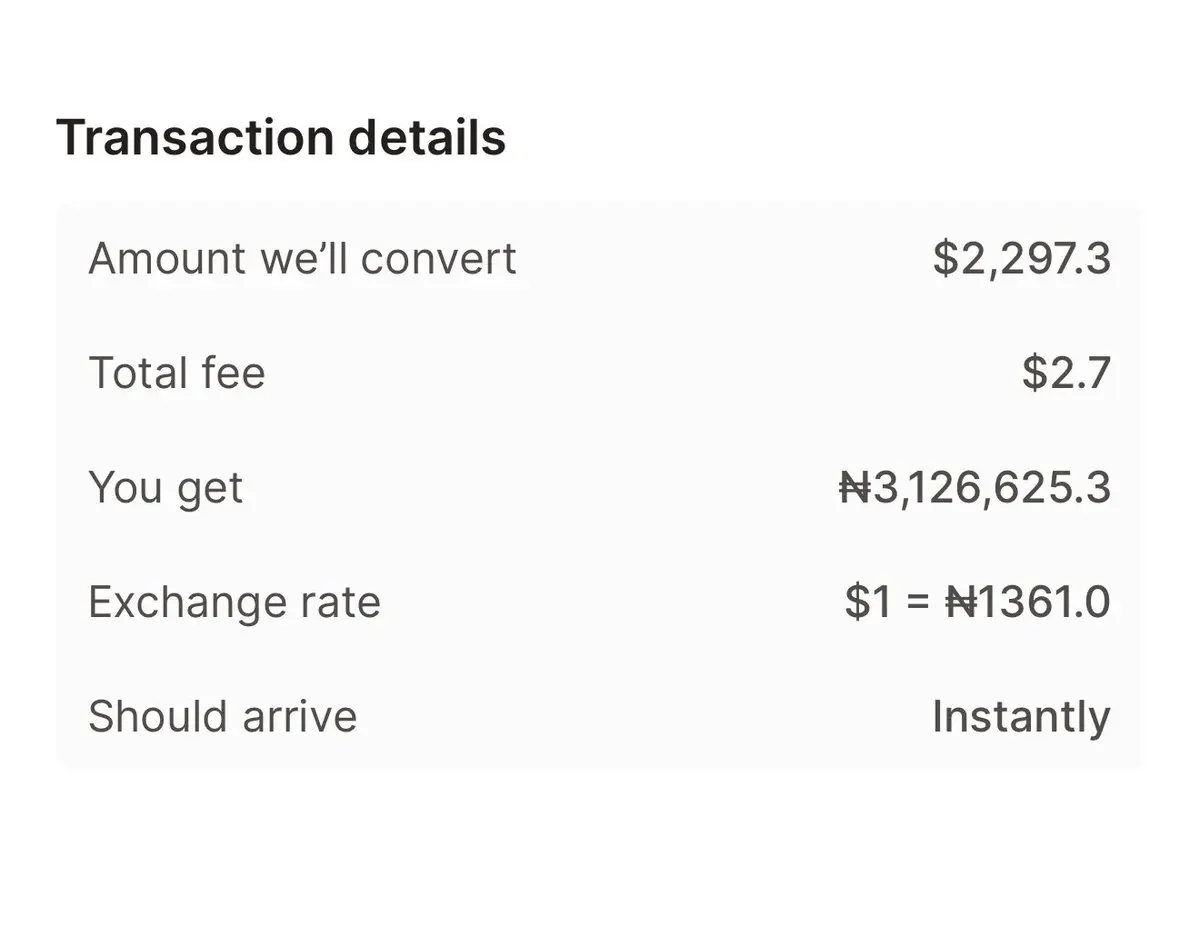
Task: Click the Transaction details heading
Action: 281,137
